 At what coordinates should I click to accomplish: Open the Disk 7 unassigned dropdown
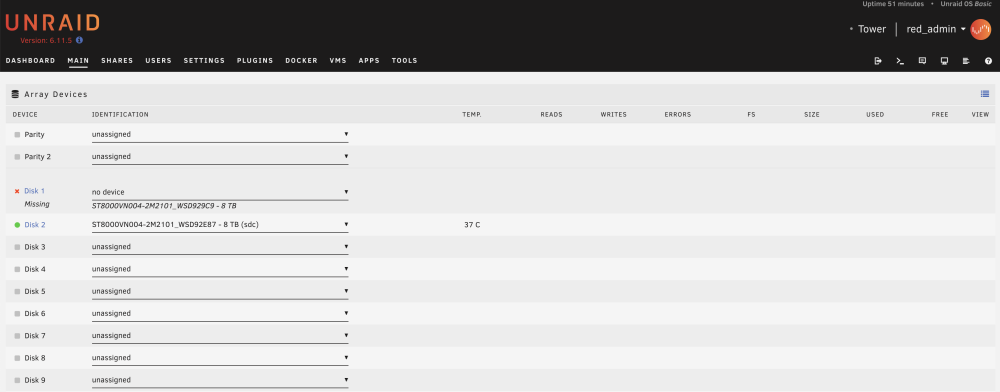point(220,336)
